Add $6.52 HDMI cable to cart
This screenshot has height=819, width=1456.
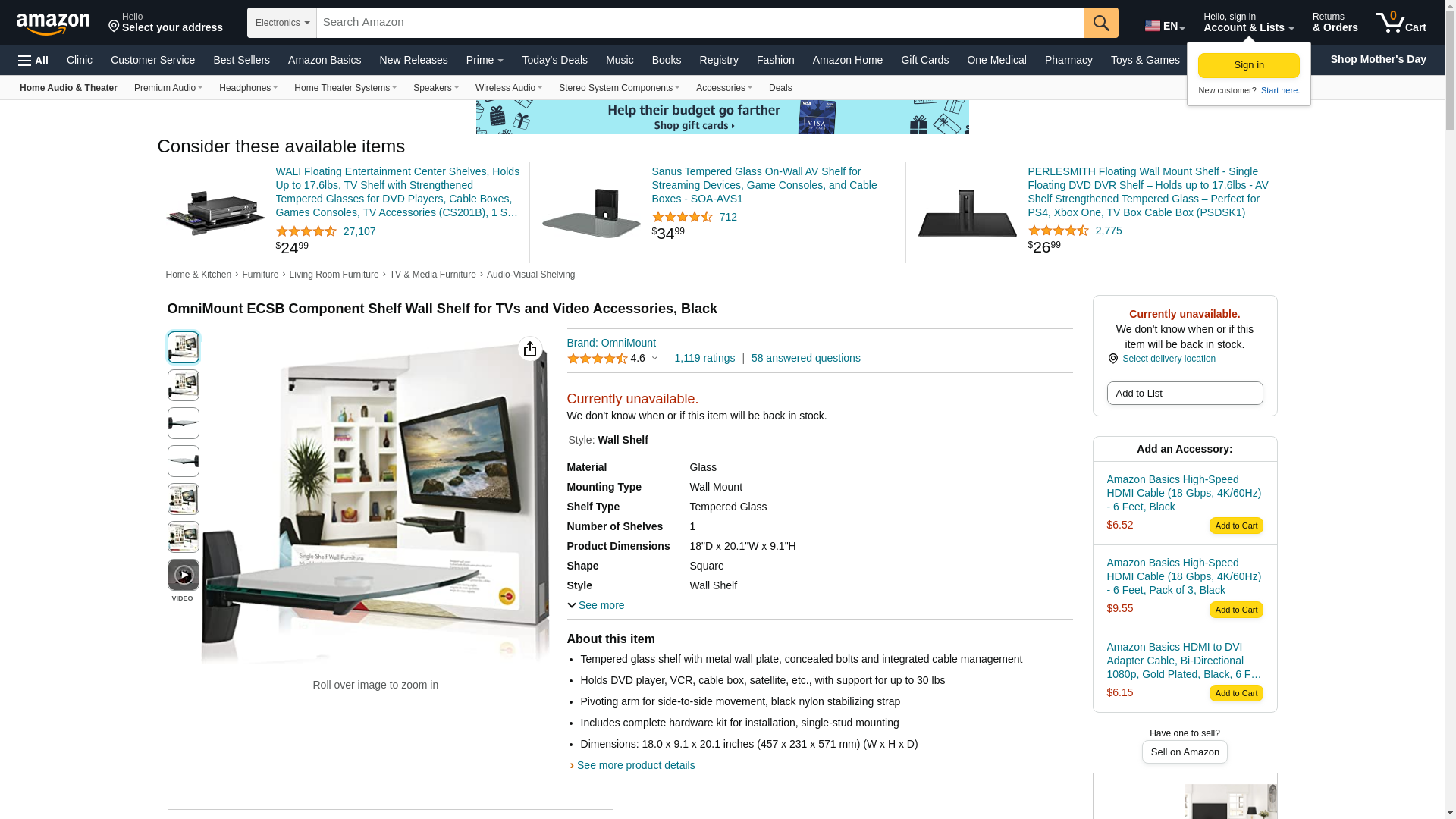tap(1236, 526)
